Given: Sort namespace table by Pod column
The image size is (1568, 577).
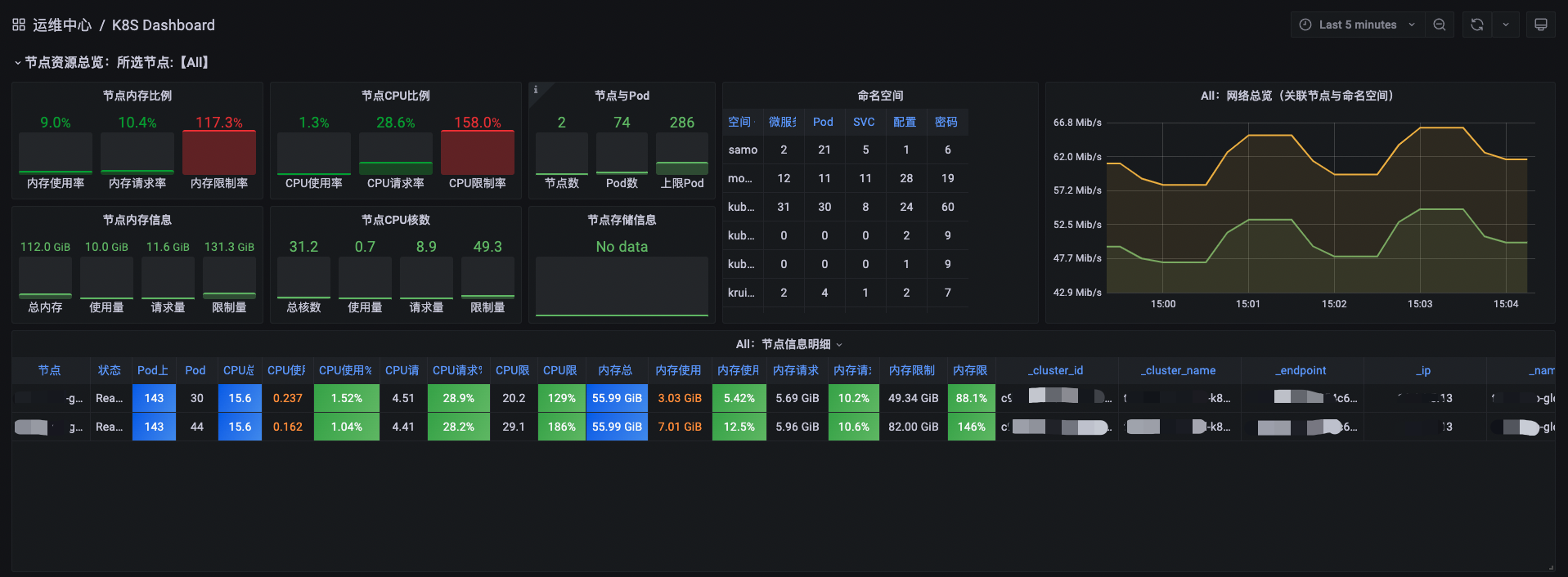Looking at the screenshot, I should pos(823,122).
